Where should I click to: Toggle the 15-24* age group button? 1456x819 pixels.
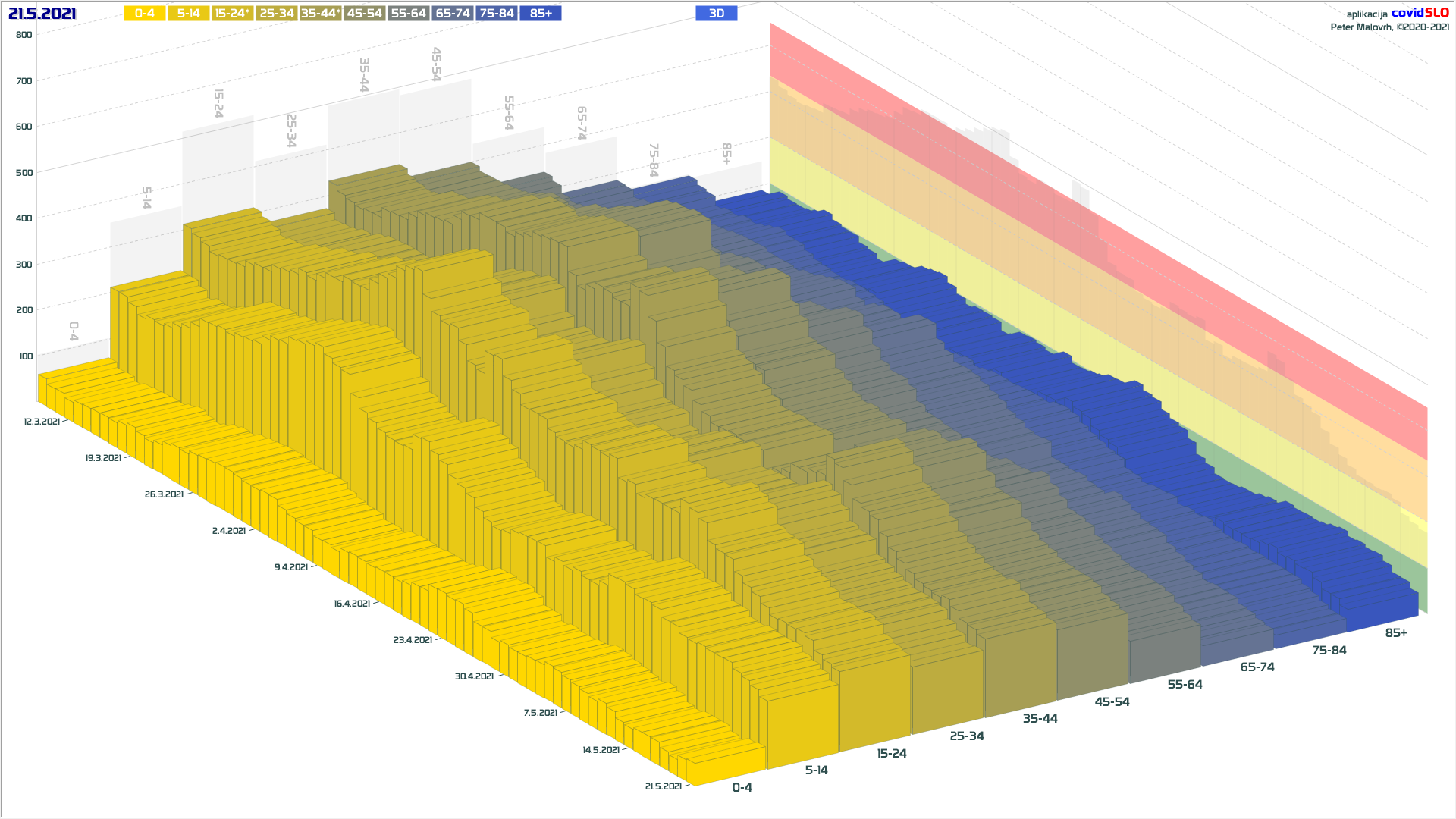(x=232, y=14)
